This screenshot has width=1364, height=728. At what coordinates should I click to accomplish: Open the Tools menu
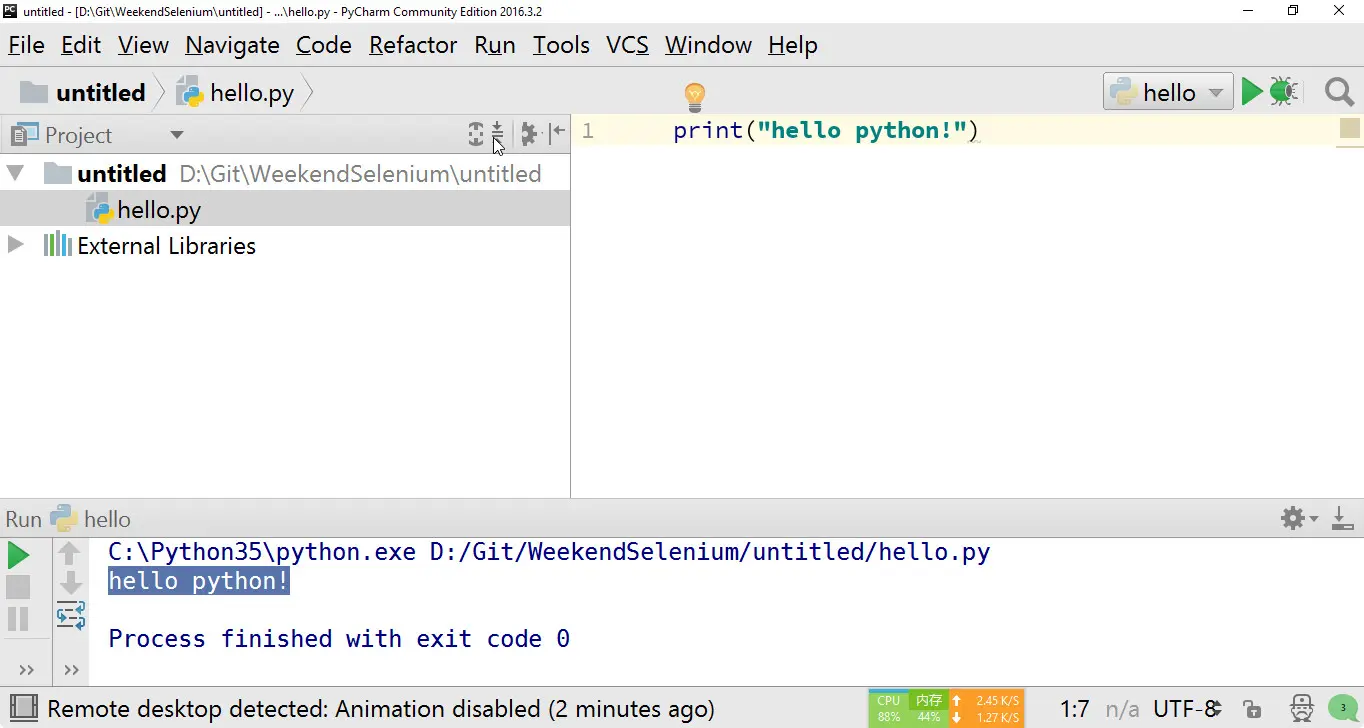561,45
